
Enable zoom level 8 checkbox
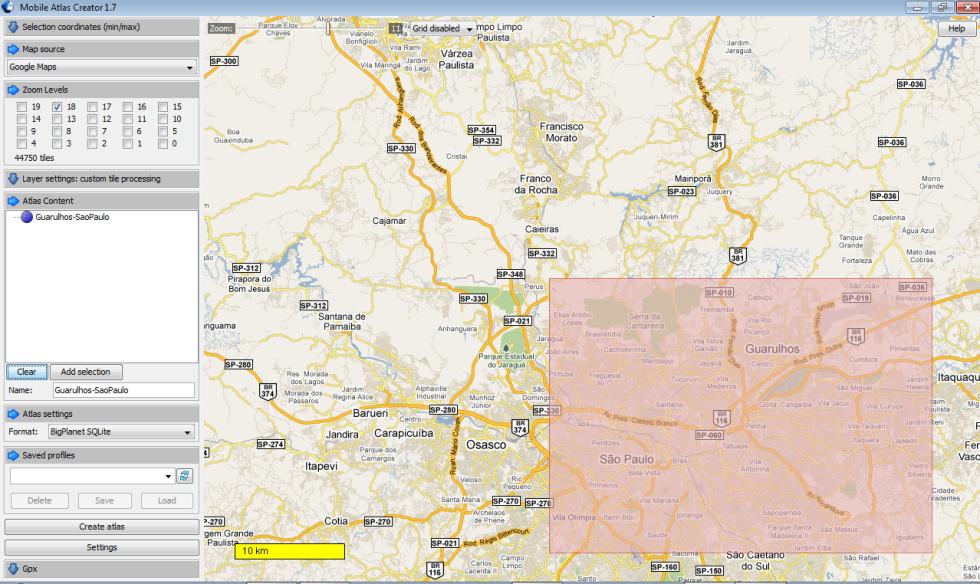tap(57, 131)
